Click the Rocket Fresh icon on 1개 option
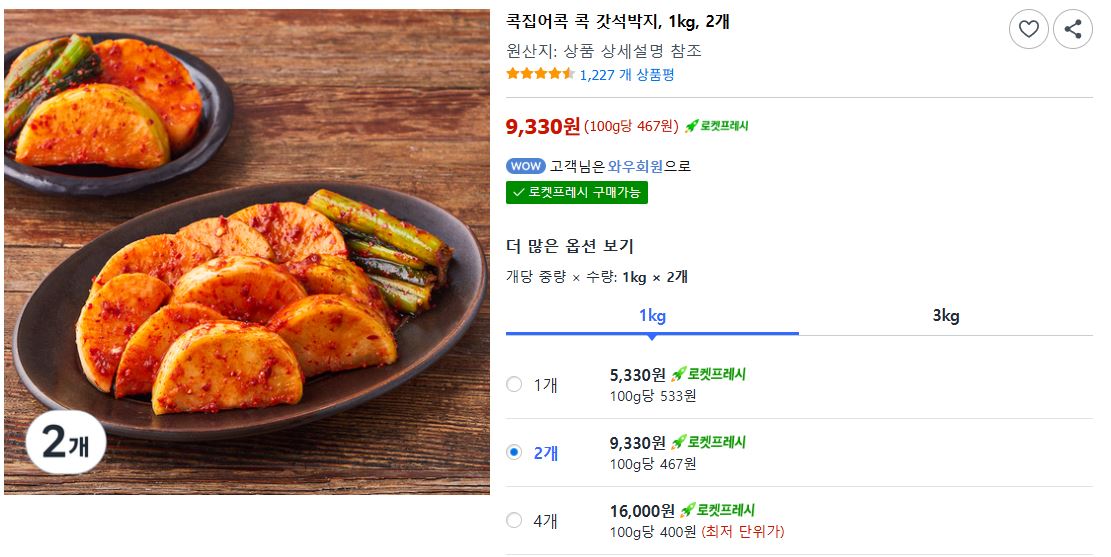Image resolution: width=1111 pixels, height=557 pixels. pos(709,374)
